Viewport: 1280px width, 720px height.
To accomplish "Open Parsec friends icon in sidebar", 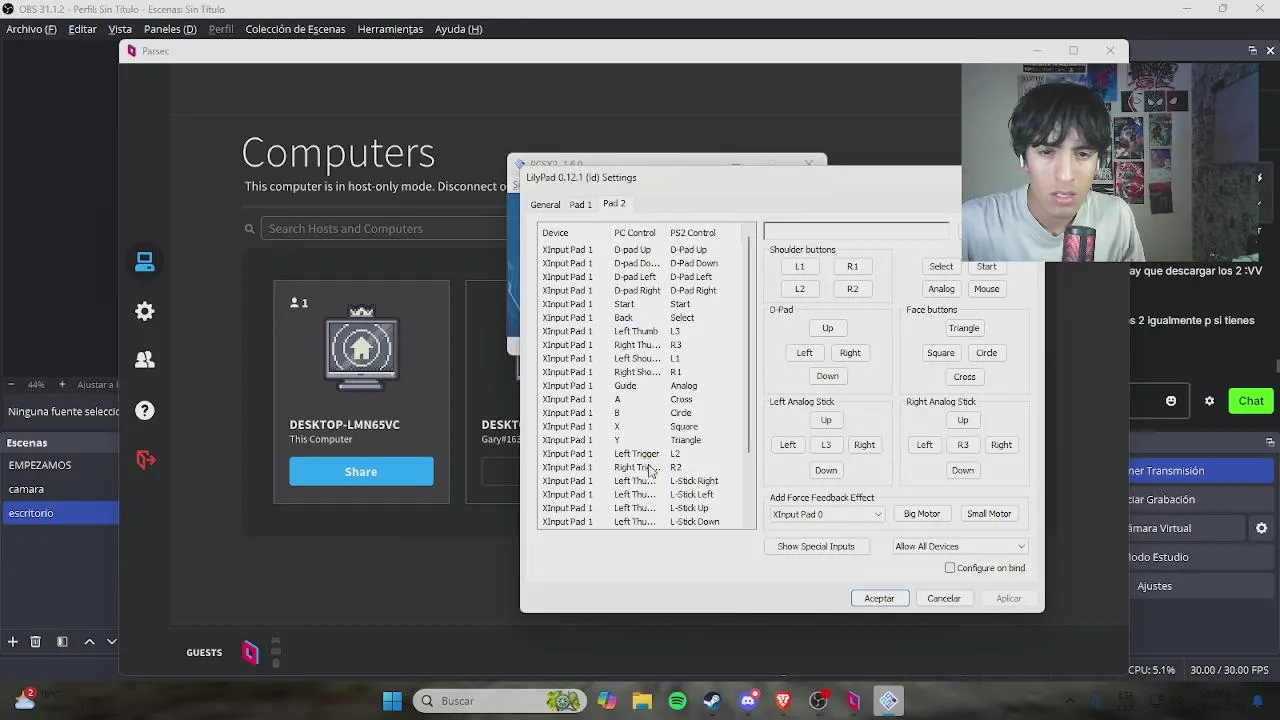I will click(x=145, y=360).
